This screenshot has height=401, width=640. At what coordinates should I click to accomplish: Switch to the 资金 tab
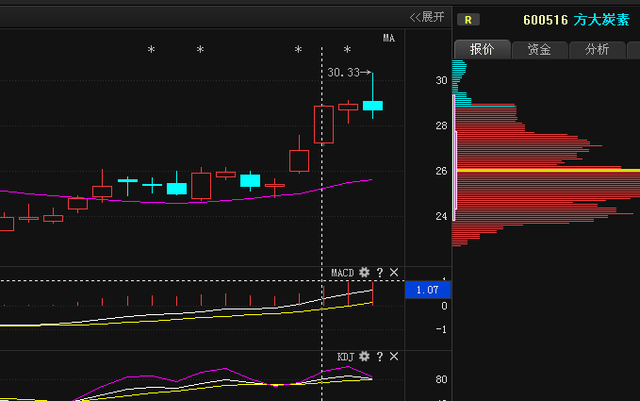point(539,49)
